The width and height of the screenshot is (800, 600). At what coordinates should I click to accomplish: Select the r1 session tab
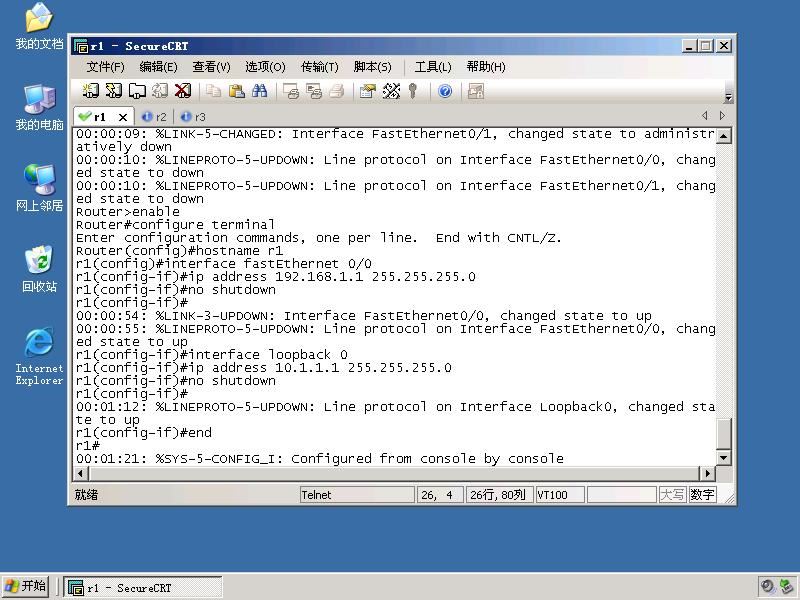[x=98, y=117]
